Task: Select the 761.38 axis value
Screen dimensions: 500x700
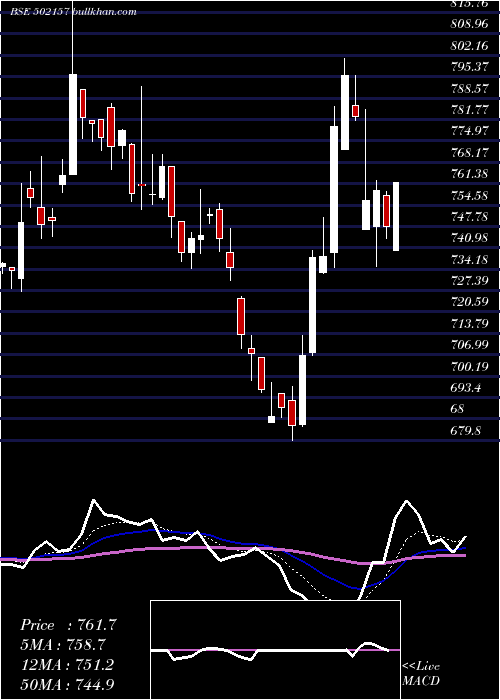Action: (469, 174)
